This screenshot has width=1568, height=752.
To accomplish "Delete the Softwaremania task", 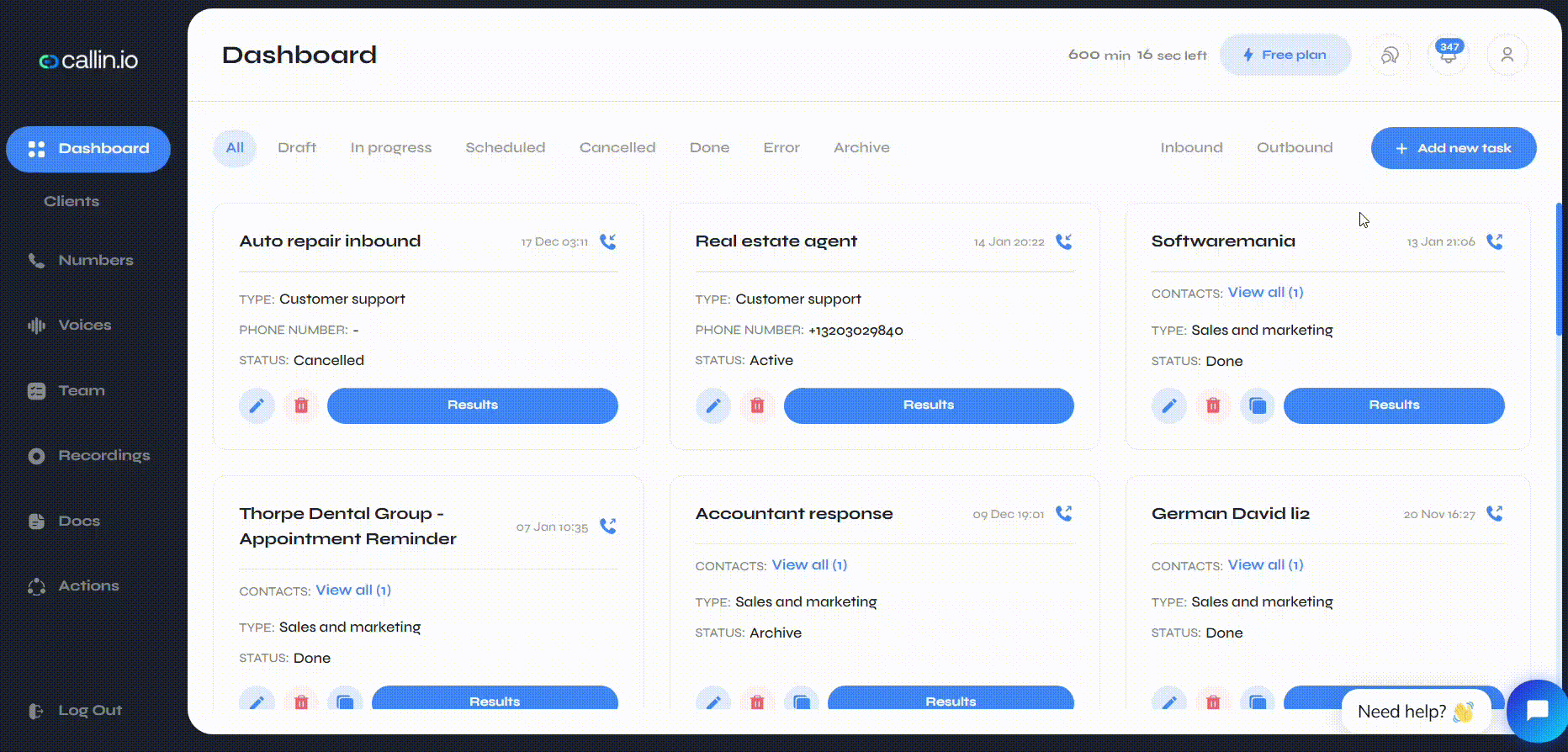I will (x=1213, y=405).
